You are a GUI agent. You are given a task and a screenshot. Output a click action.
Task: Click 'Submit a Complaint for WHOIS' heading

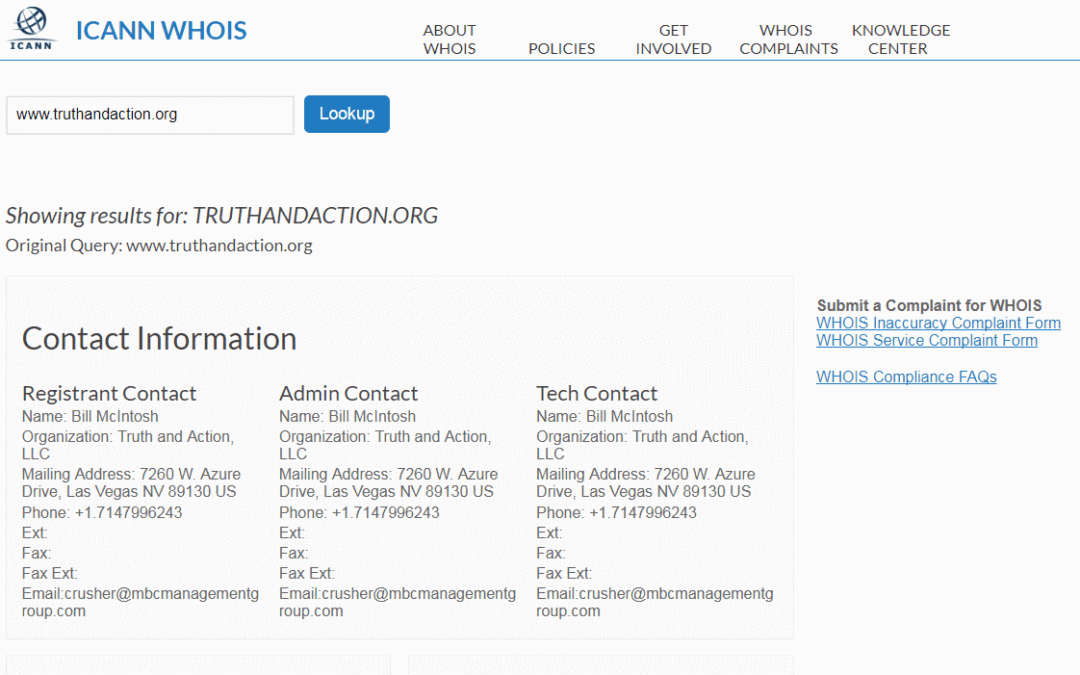click(x=929, y=305)
